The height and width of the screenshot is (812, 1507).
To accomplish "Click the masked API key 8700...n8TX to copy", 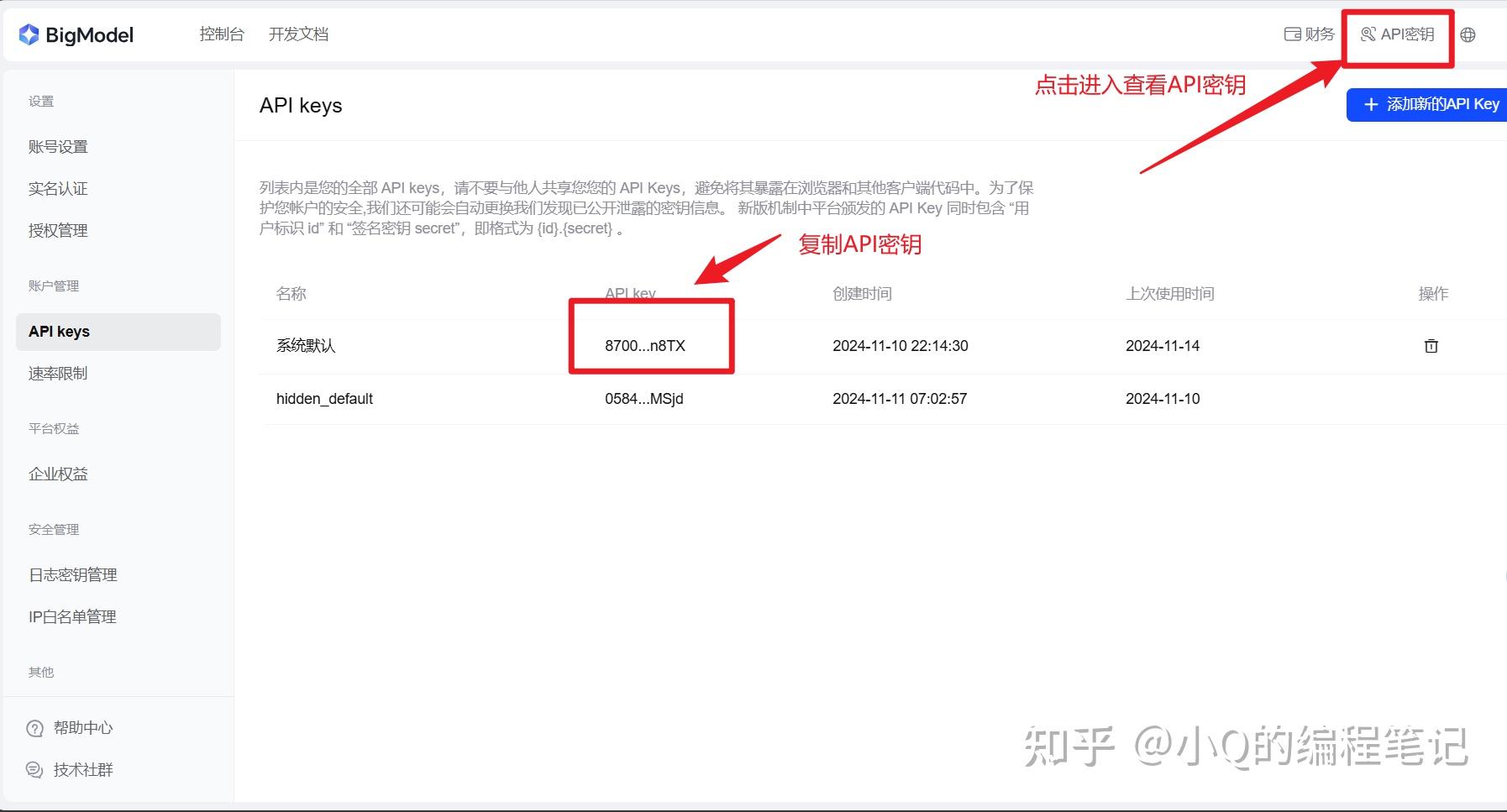I will [643, 345].
